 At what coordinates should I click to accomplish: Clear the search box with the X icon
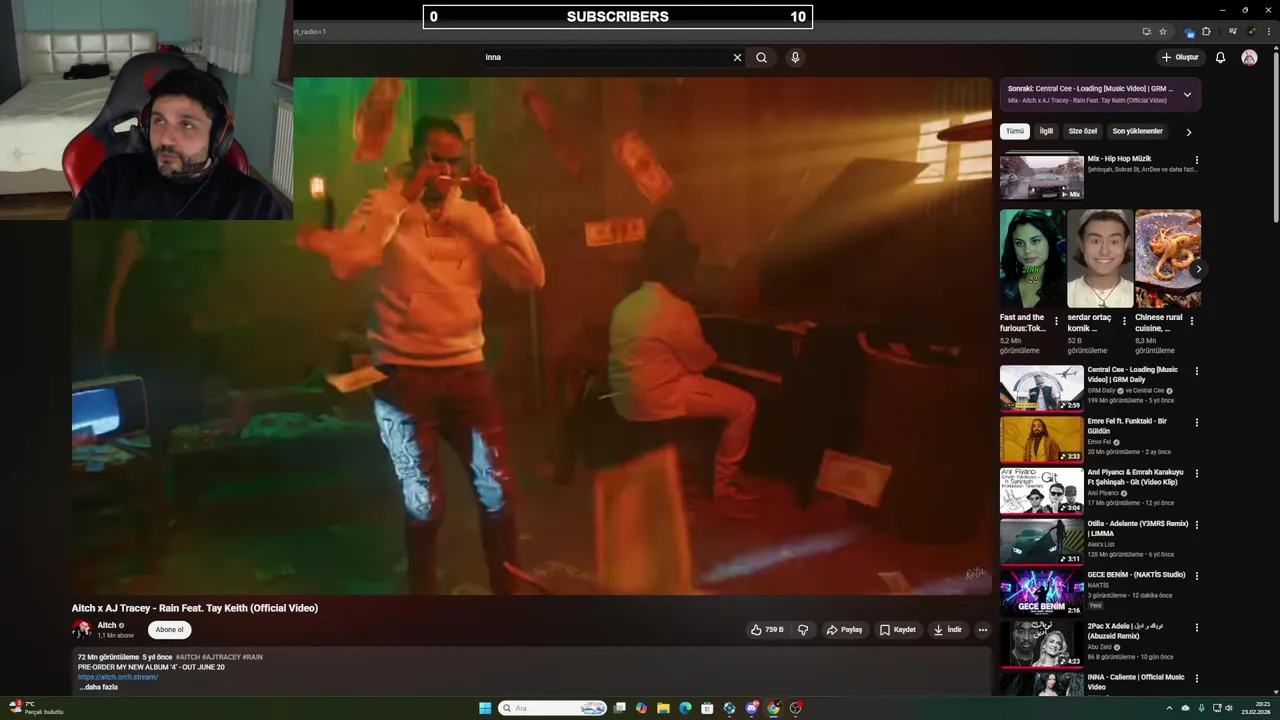click(737, 57)
